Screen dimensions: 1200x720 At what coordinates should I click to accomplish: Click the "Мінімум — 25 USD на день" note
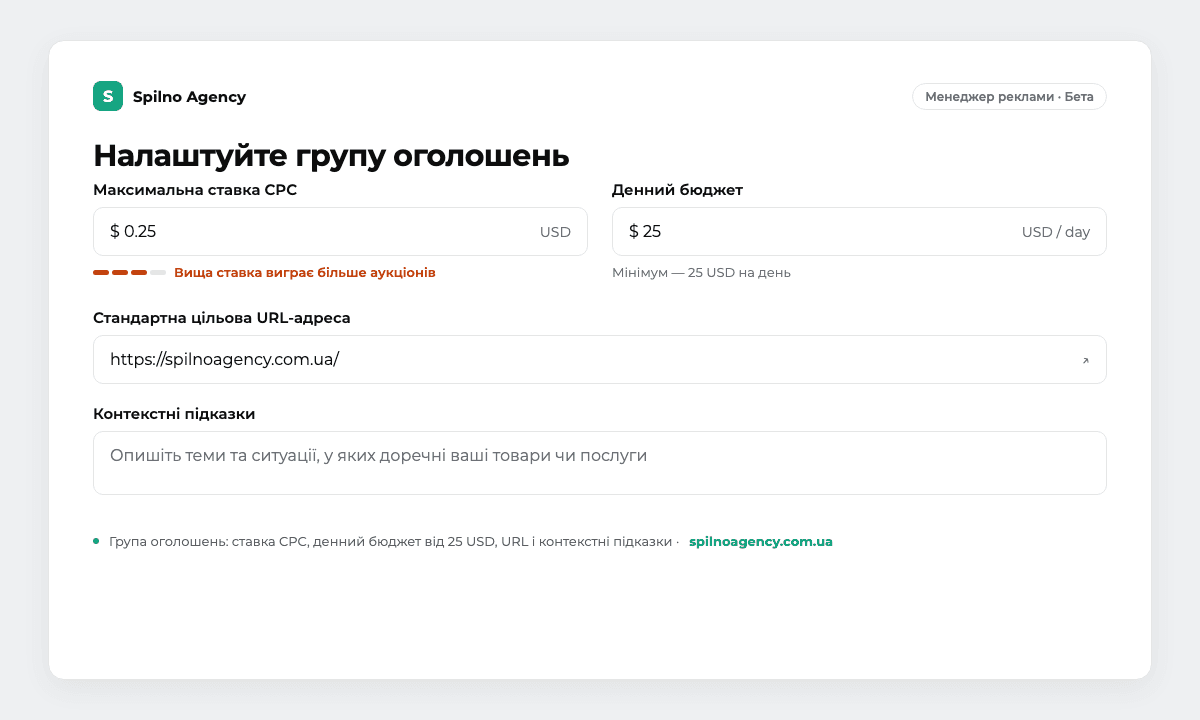click(x=701, y=272)
